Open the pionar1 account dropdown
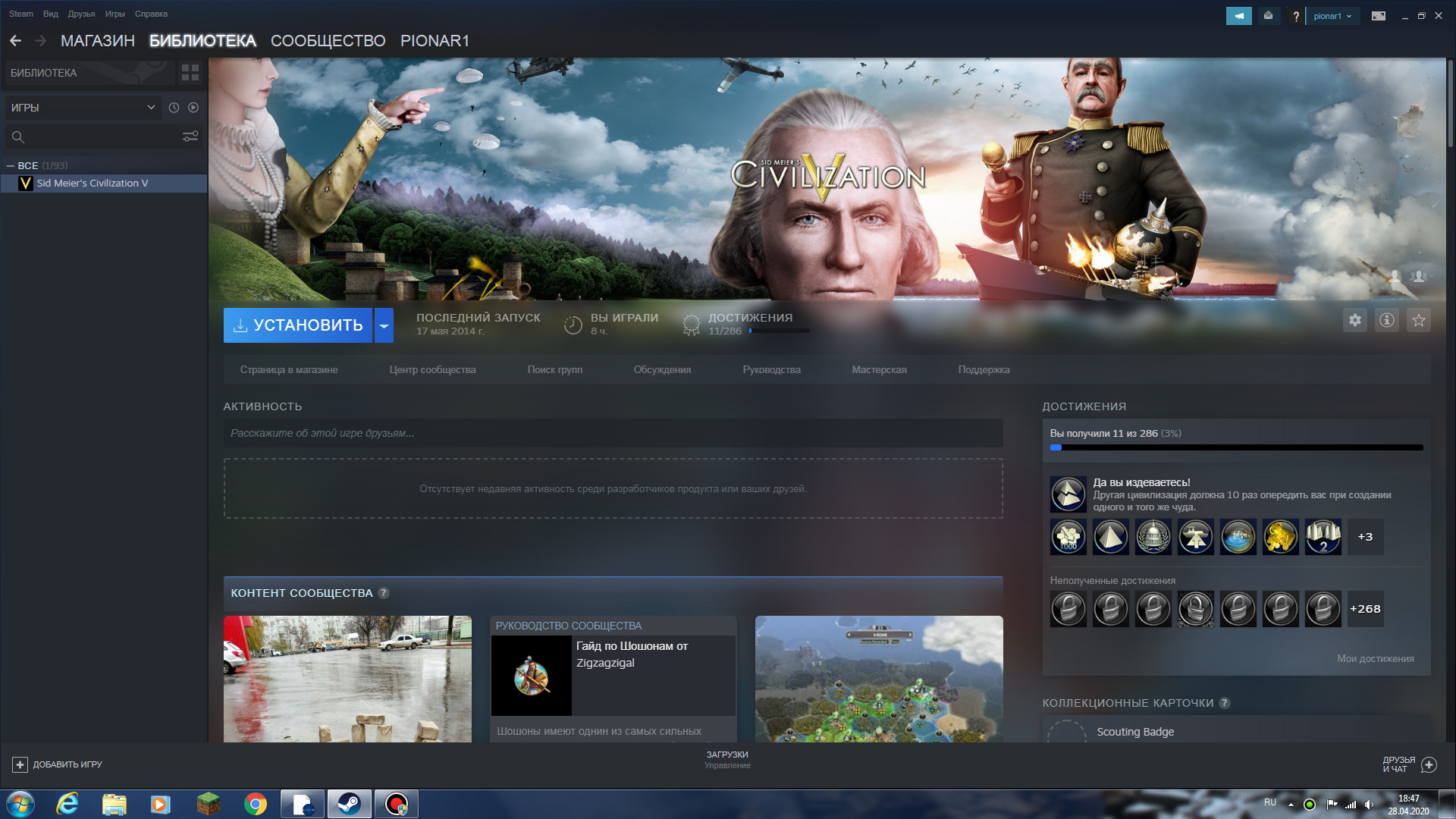 pyautogui.click(x=1332, y=16)
